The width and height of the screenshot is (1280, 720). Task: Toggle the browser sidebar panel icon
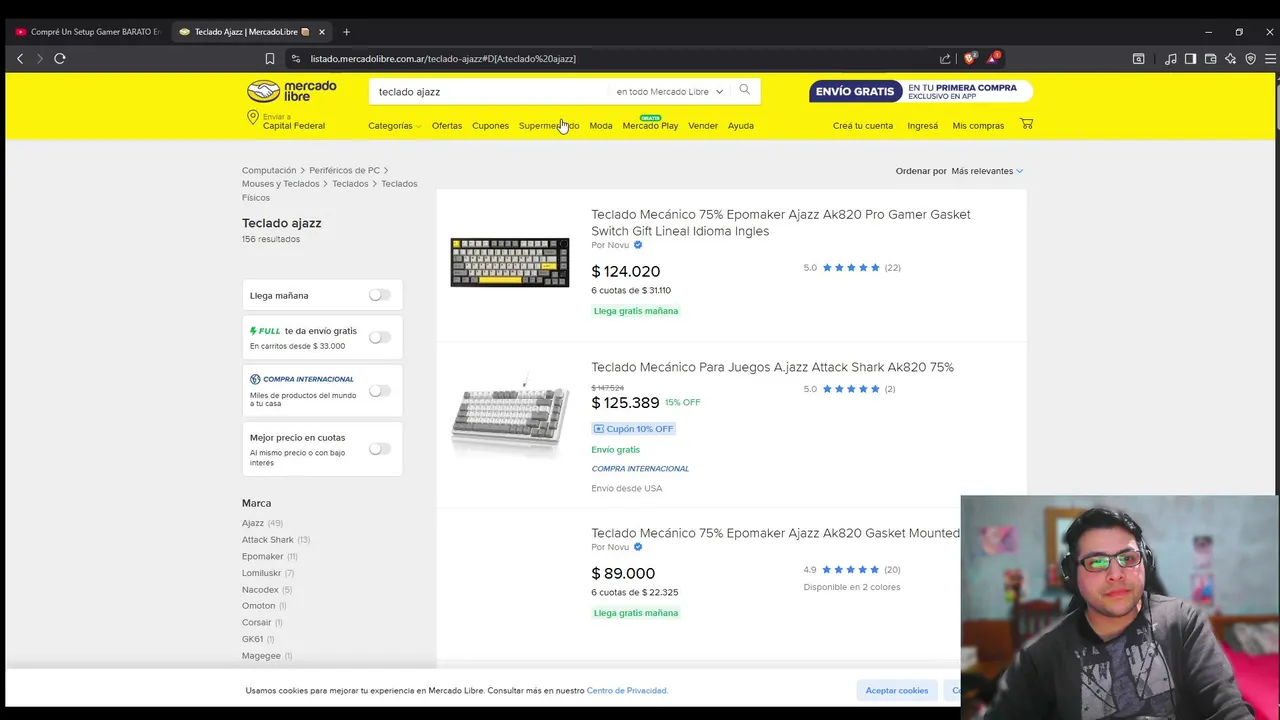click(x=1190, y=58)
